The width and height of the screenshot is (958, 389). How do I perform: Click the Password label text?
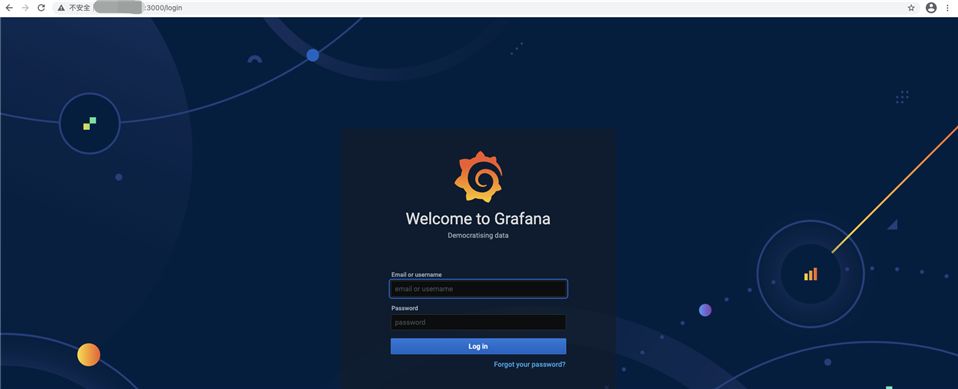click(404, 308)
